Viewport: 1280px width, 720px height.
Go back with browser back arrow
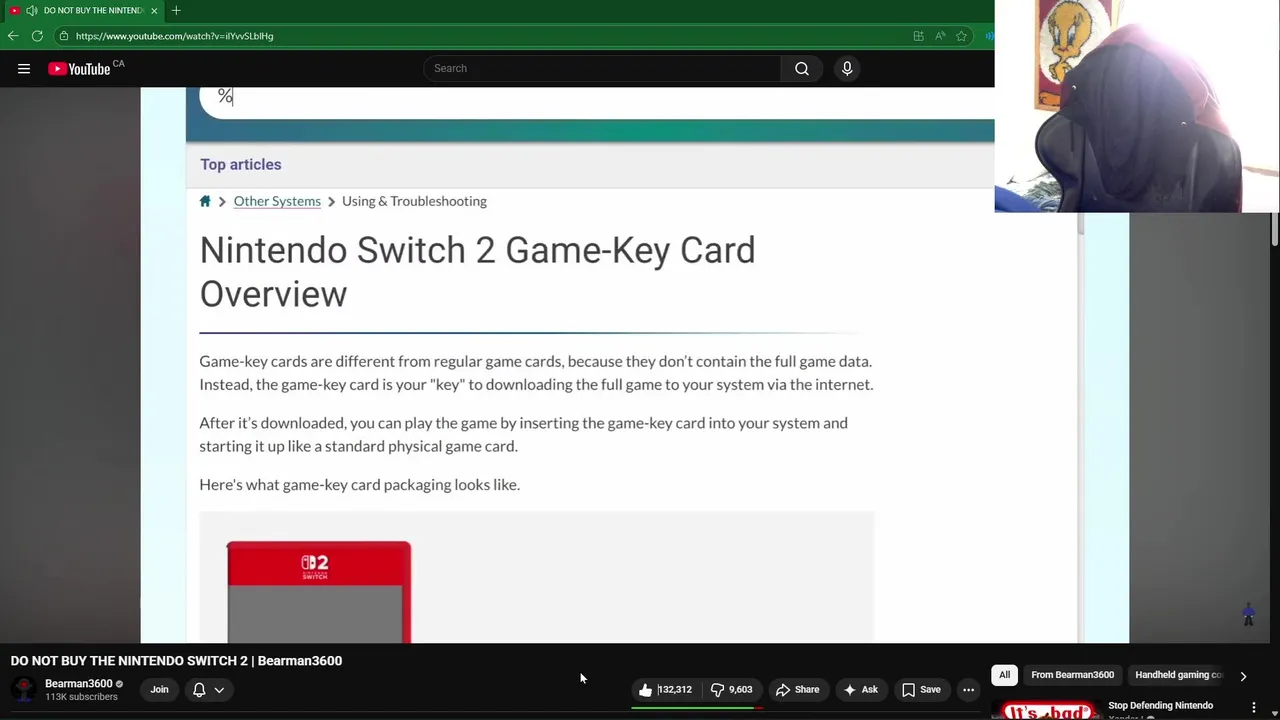pos(13,36)
